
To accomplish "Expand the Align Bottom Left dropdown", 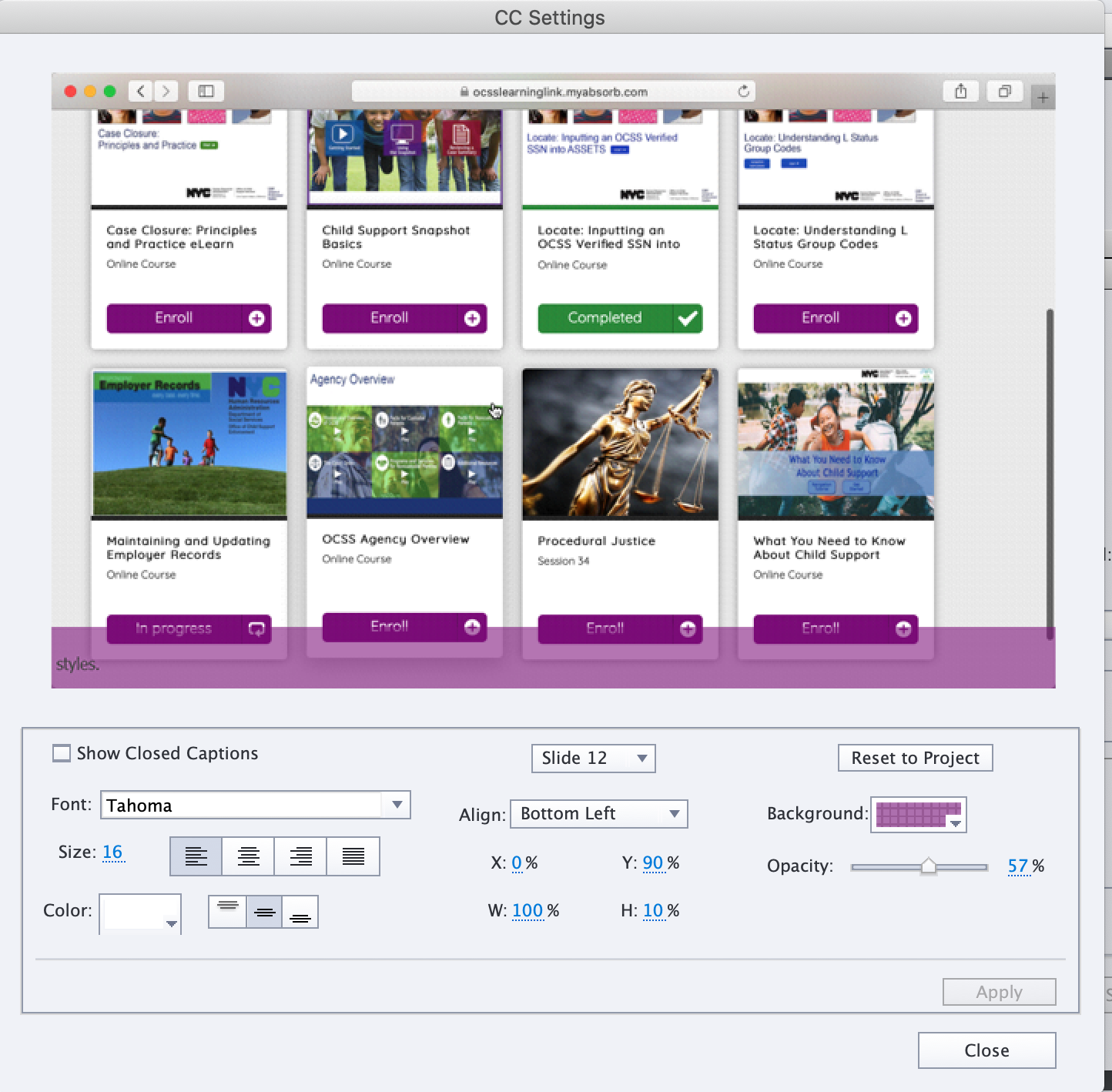I will pyautogui.click(x=598, y=814).
